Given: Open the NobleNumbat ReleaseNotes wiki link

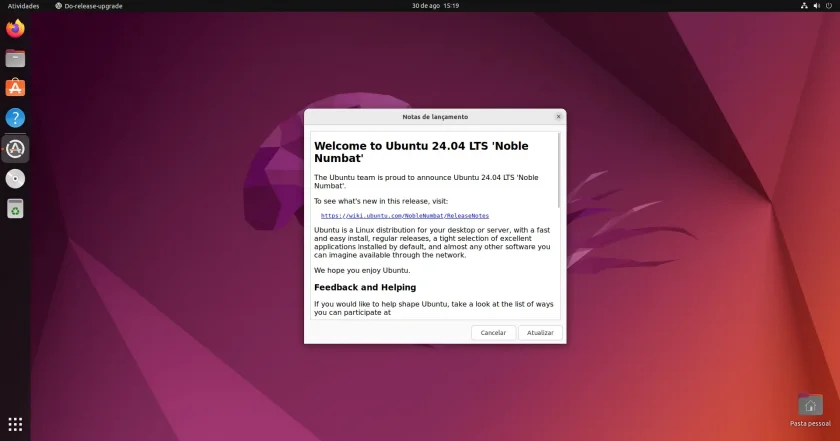Looking at the screenshot, I should coord(405,216).
